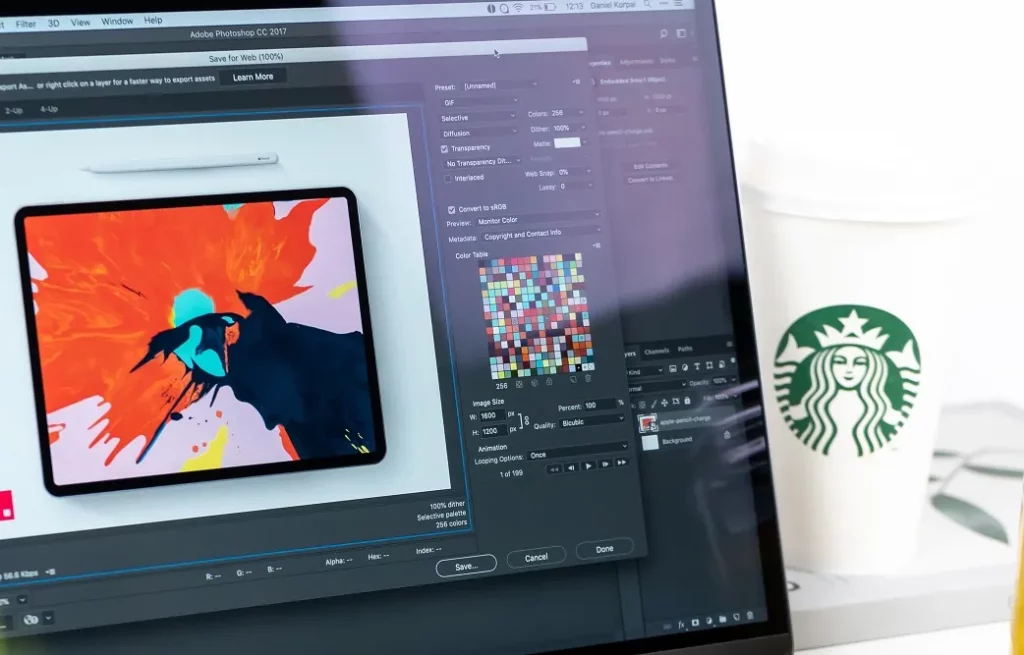Image resolution: width=1024 pixels, height=655 pixels.
Task: Open the Looping Options dropdown
Action: 577,452
